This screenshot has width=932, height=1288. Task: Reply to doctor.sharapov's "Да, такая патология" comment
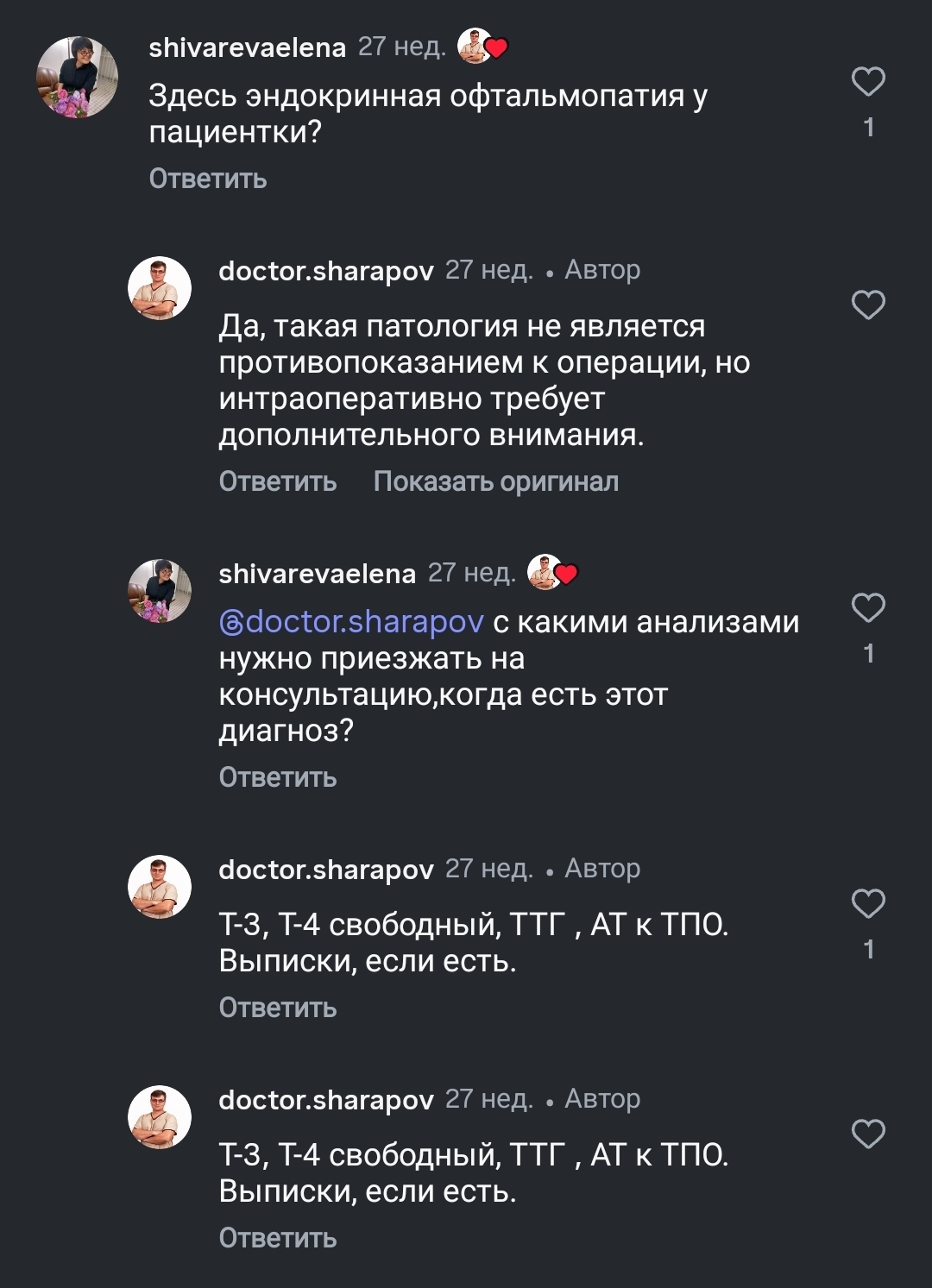[278, 481]
